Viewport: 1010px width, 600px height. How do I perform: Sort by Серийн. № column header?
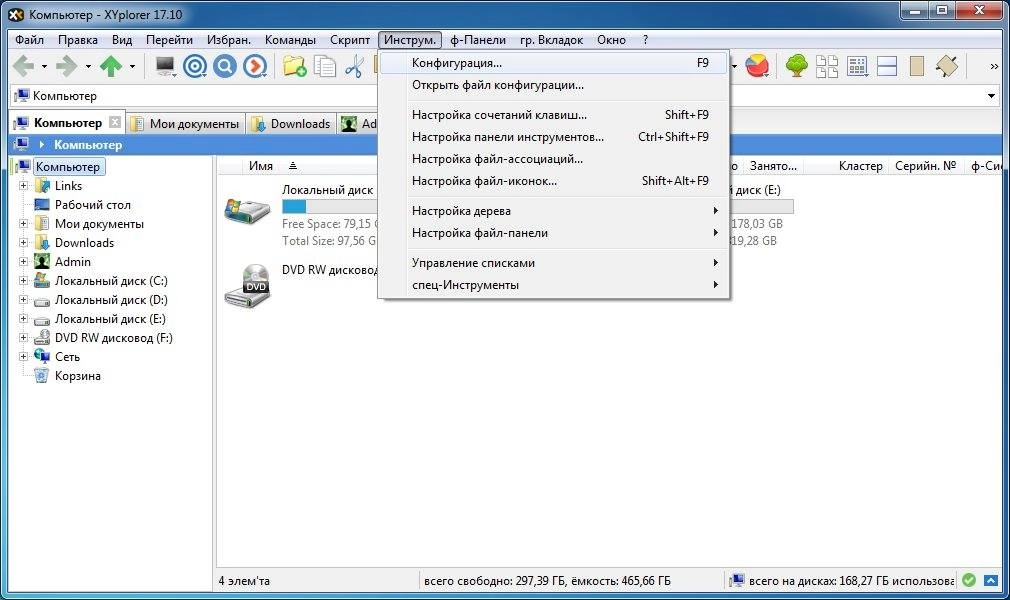[x=926, y=166]
